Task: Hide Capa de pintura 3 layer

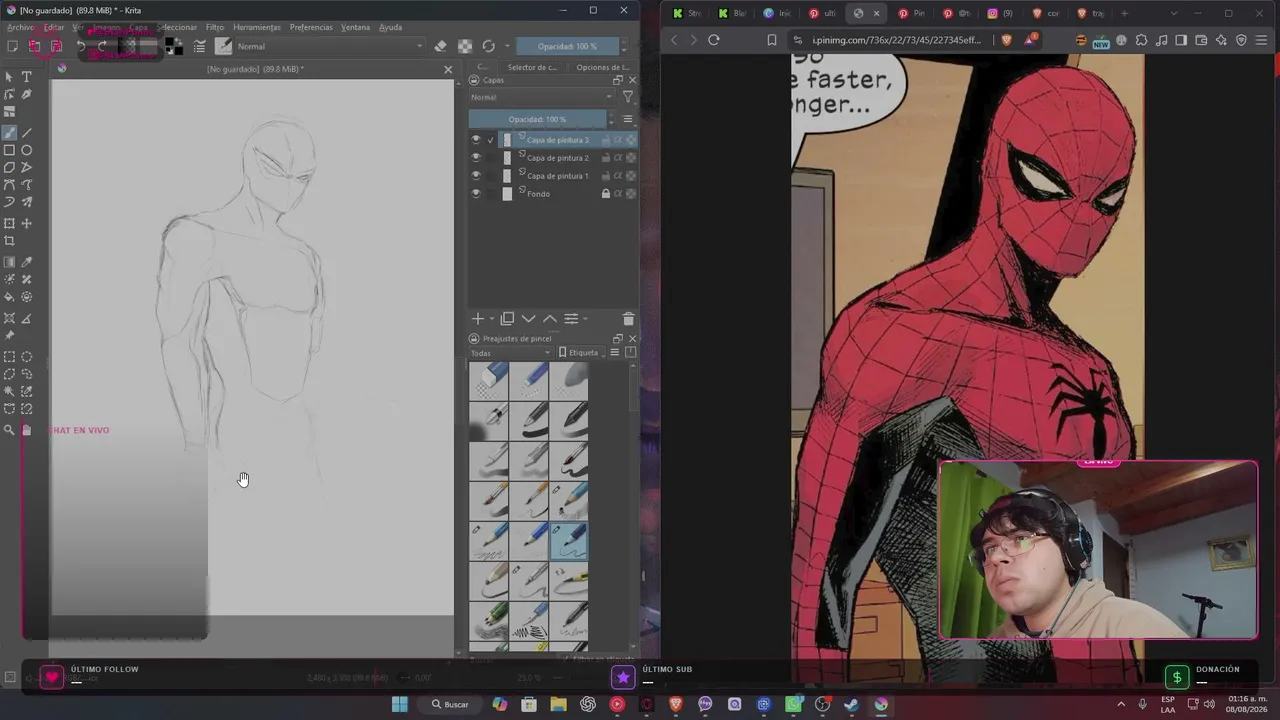Action: [476, 140]
